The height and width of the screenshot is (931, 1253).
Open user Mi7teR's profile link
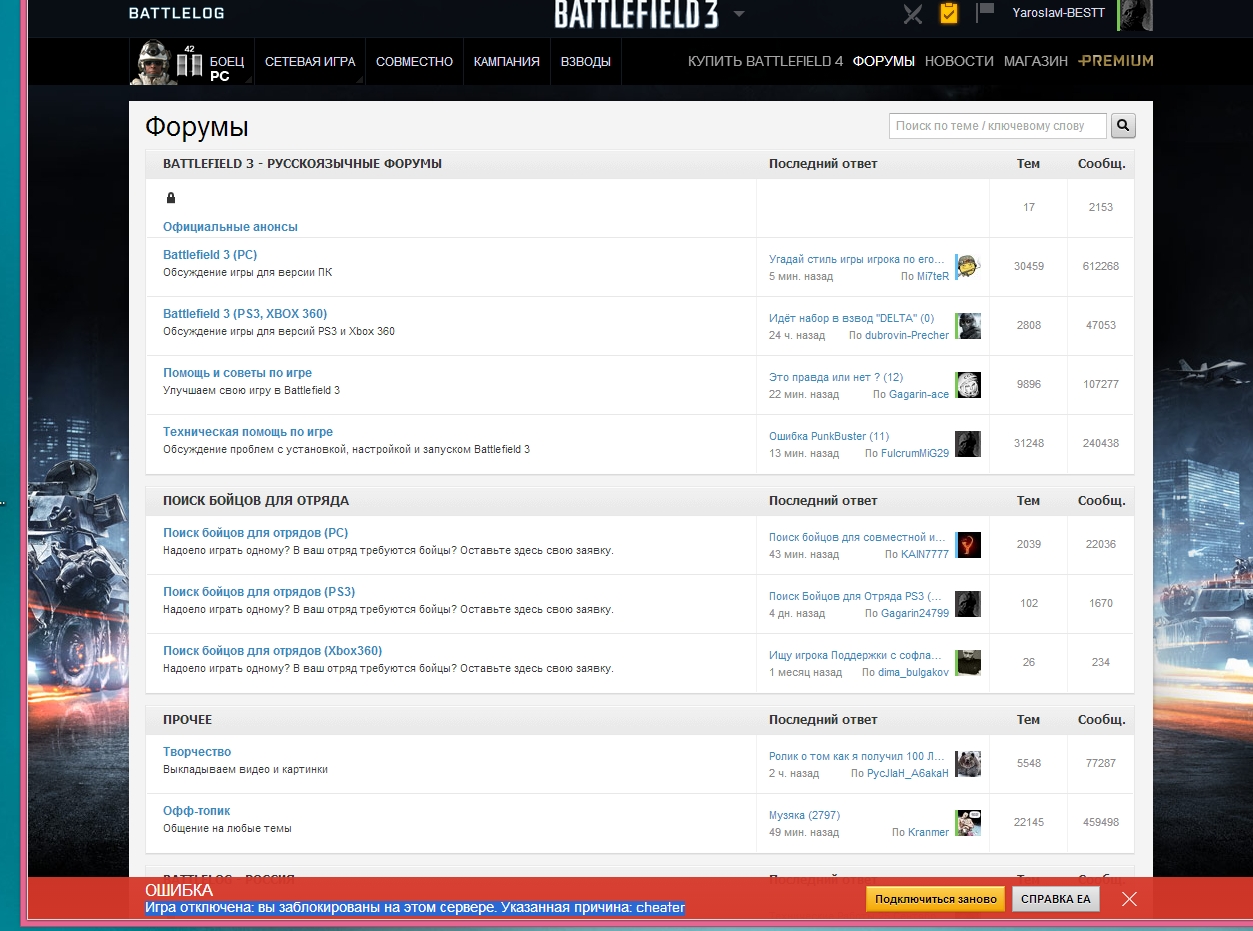933,276
